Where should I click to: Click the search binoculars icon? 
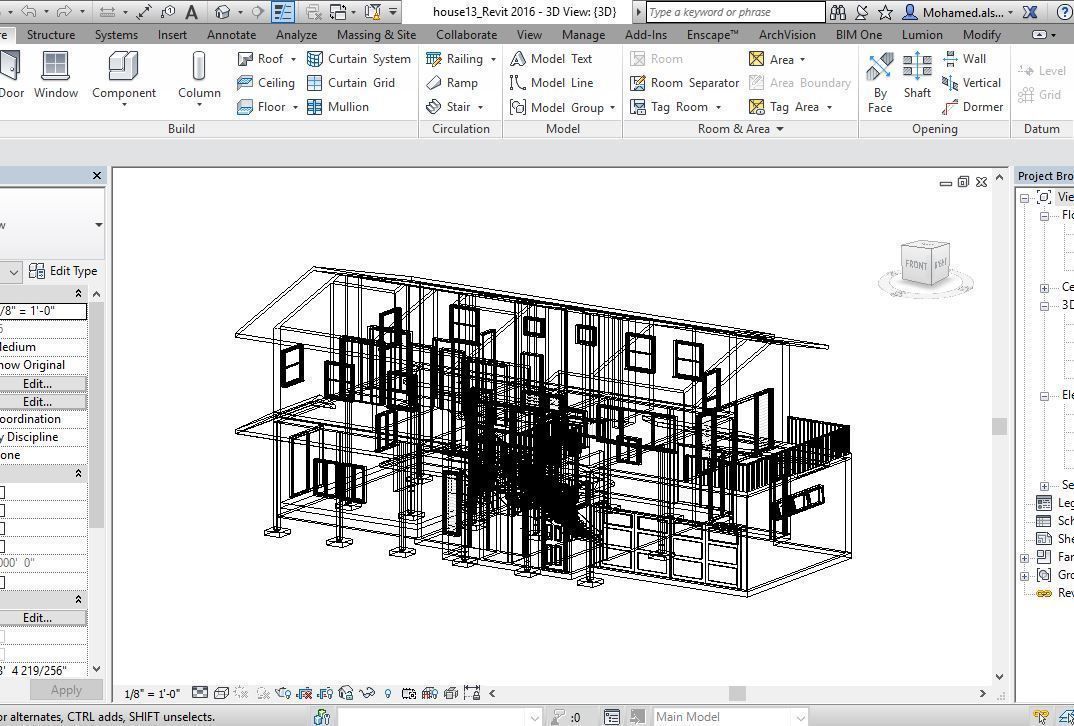click(837, 12)
